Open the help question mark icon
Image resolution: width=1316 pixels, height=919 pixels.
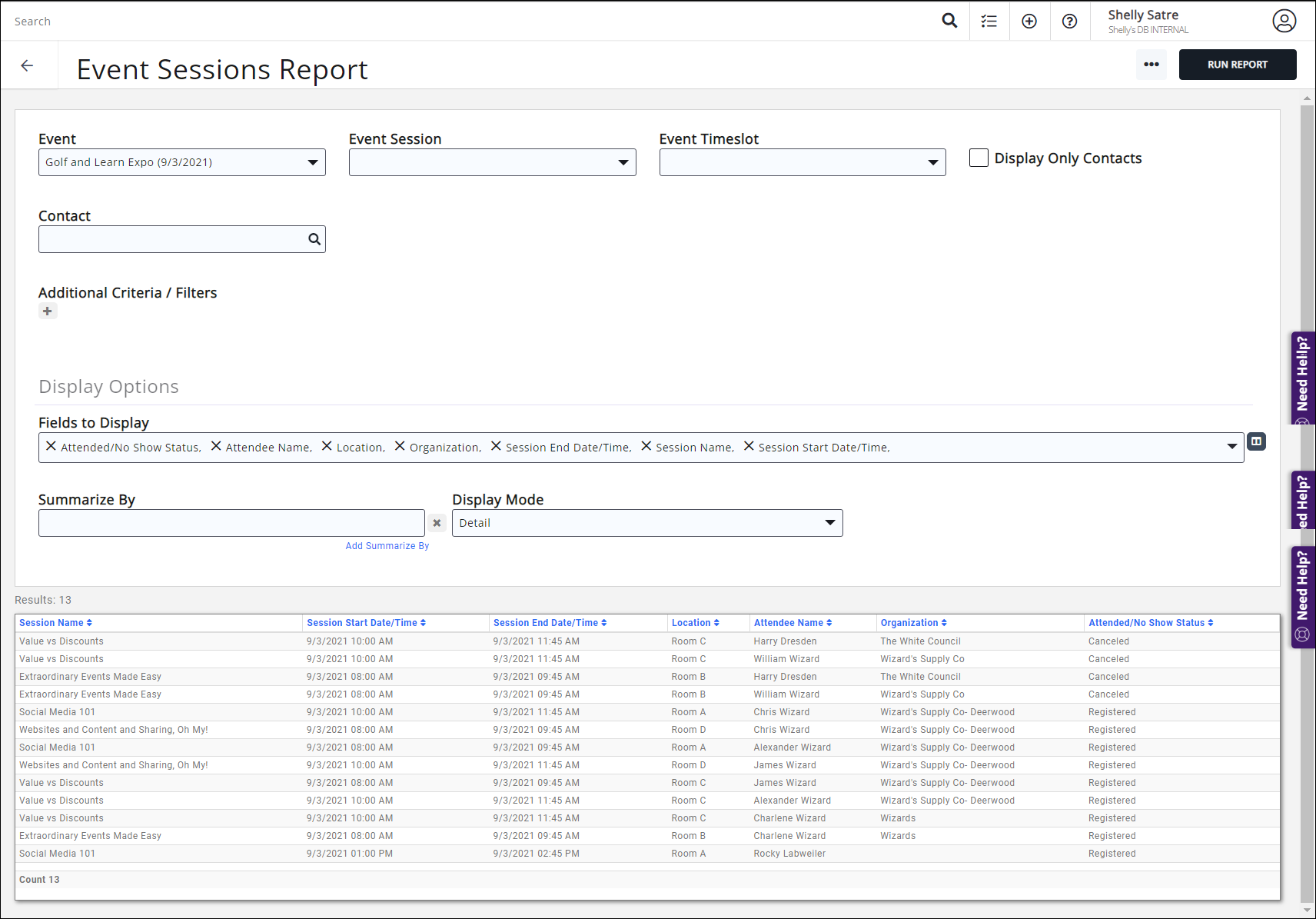(x=1069, y=22)
